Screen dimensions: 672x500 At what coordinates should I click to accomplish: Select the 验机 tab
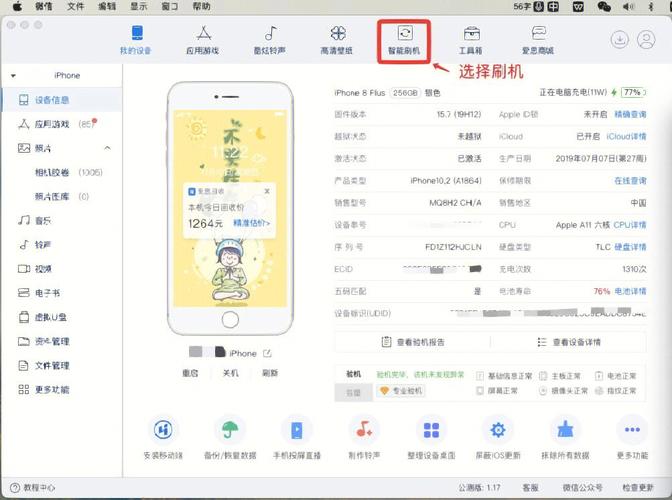coord(354,374)
